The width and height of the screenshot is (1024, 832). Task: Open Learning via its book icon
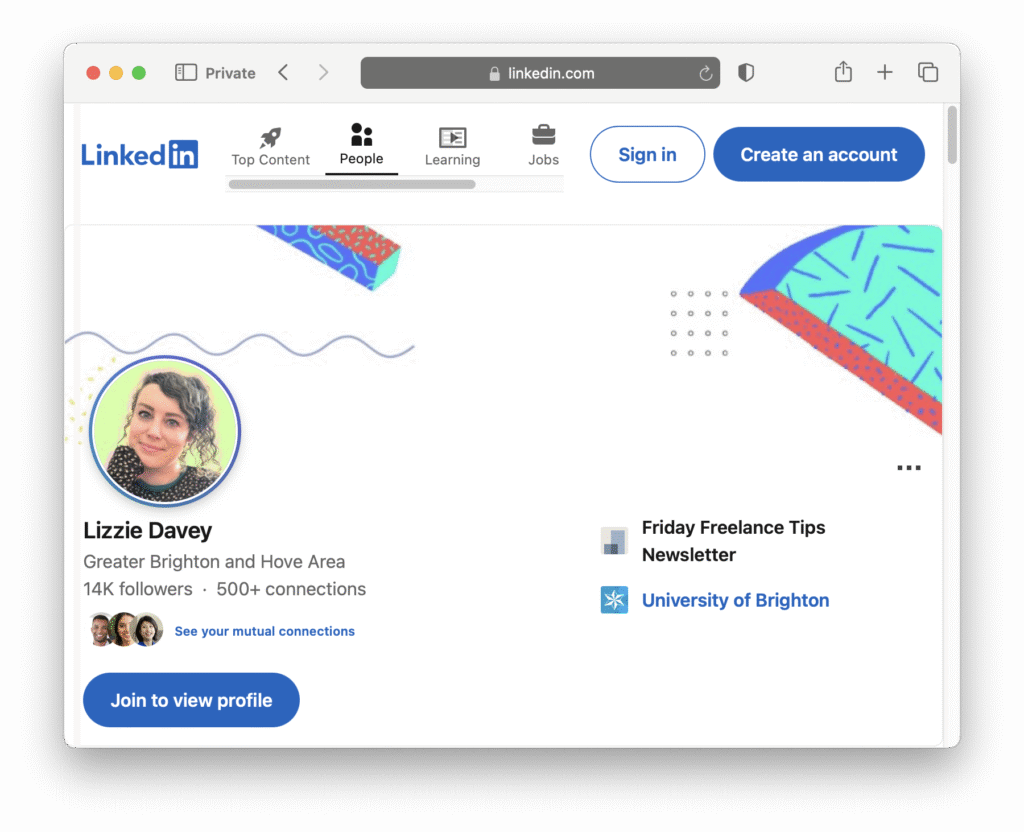click(452, 137)
